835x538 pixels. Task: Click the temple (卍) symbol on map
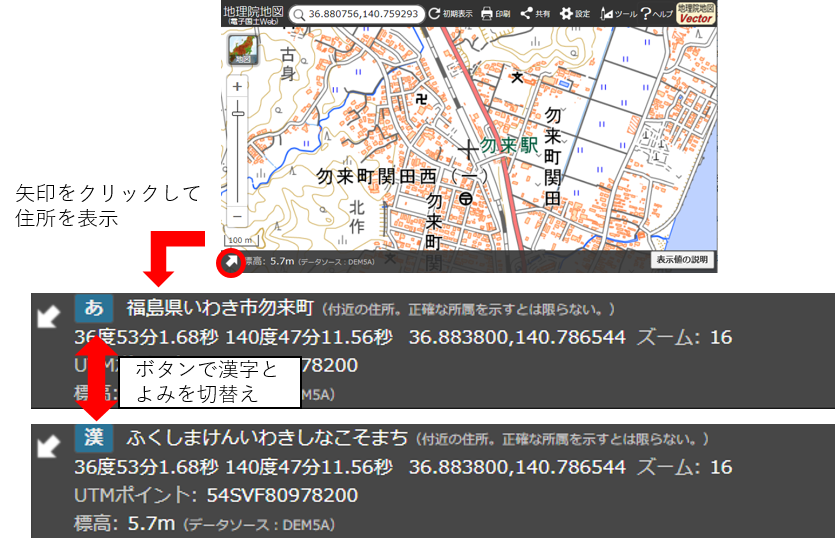[x=422, y=99]
